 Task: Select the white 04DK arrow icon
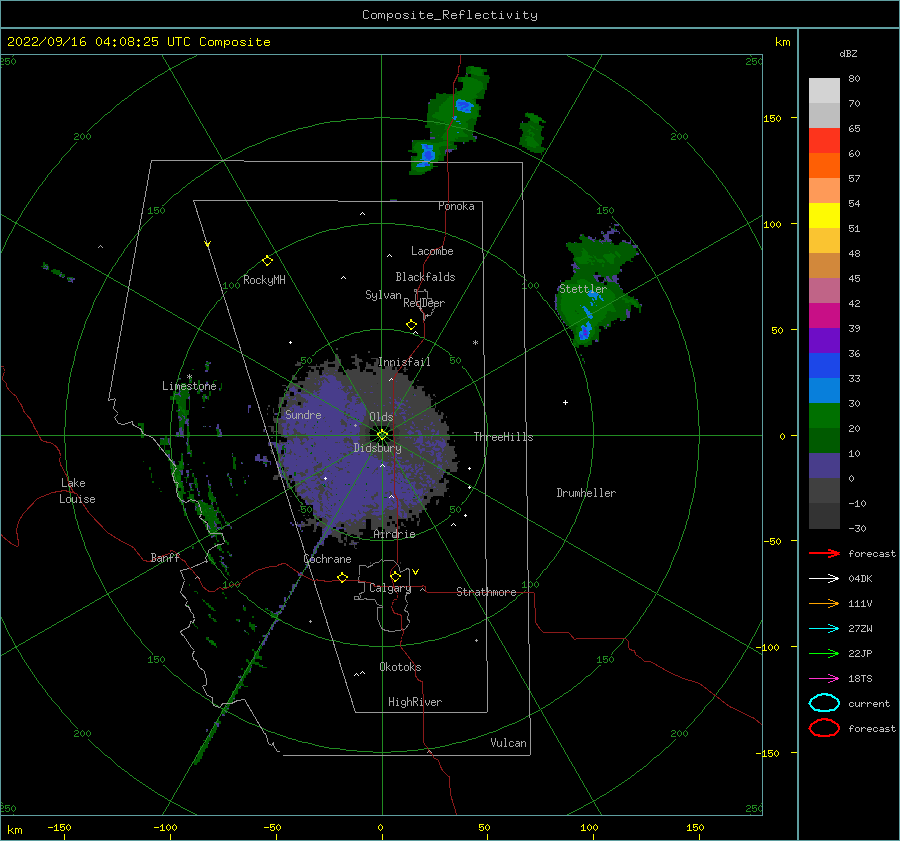[824, 579]
